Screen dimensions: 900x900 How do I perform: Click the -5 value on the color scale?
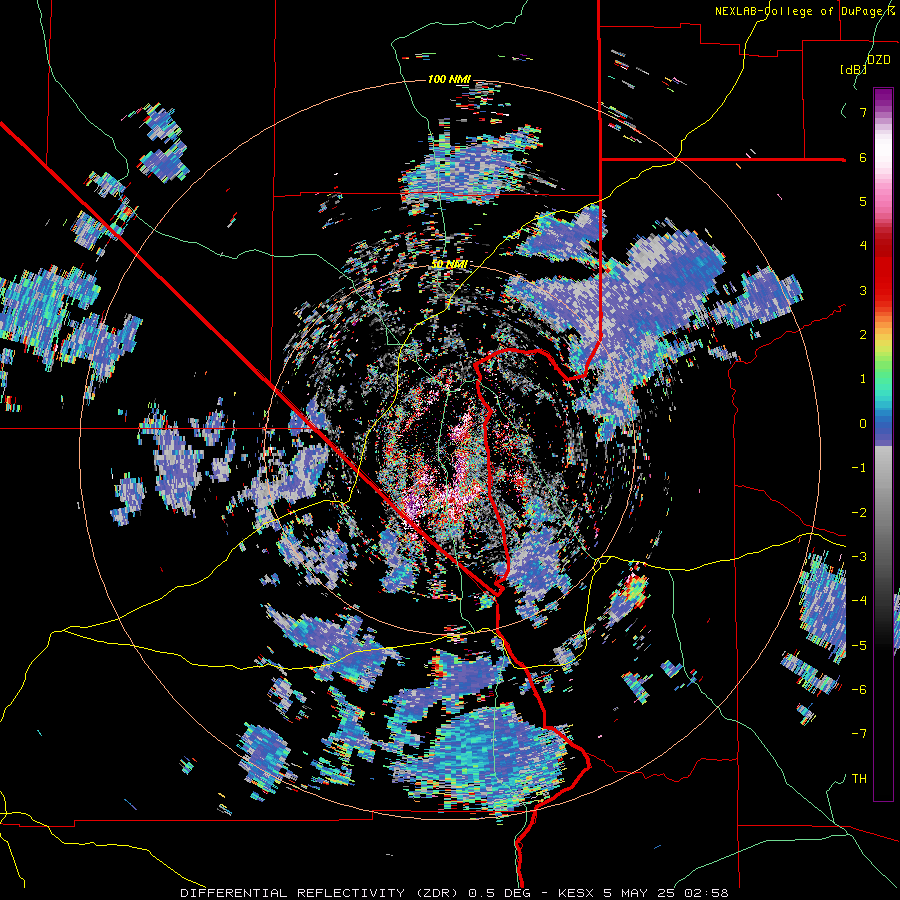click(x=859, y=645)
